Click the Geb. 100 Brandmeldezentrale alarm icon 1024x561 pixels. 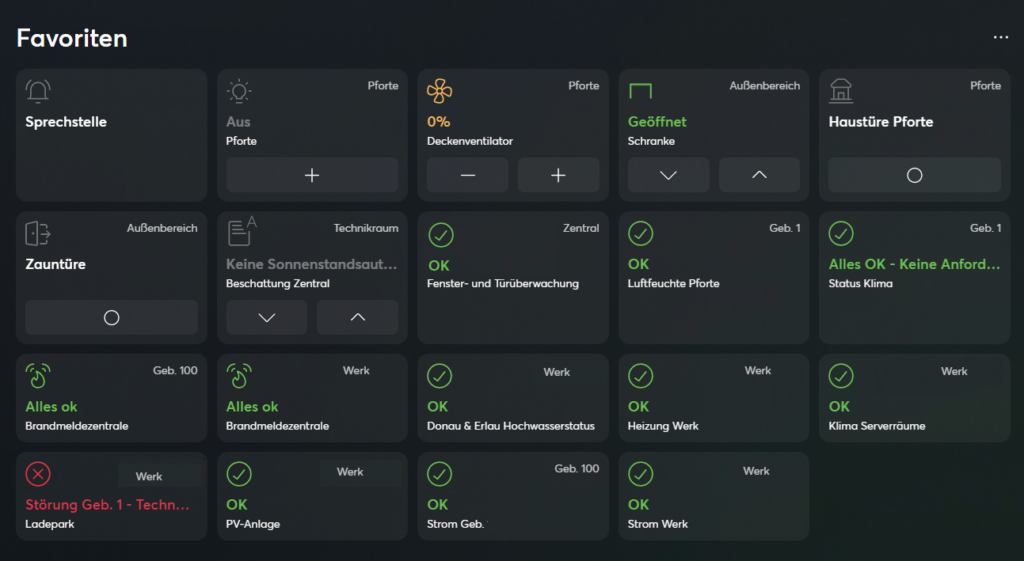[x=38, y=376]
